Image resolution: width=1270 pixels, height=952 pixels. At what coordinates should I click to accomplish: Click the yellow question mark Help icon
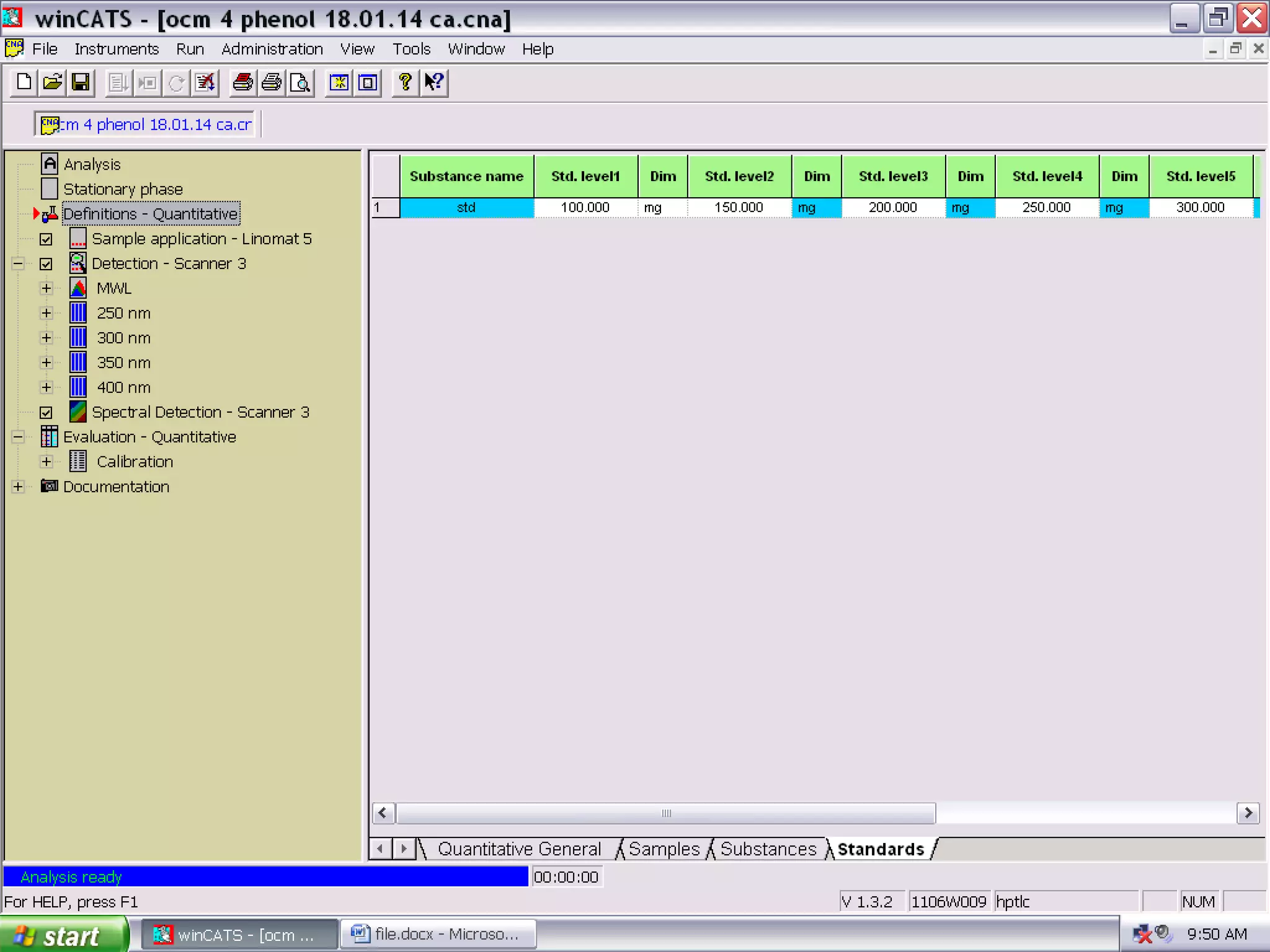click(405, 82)
